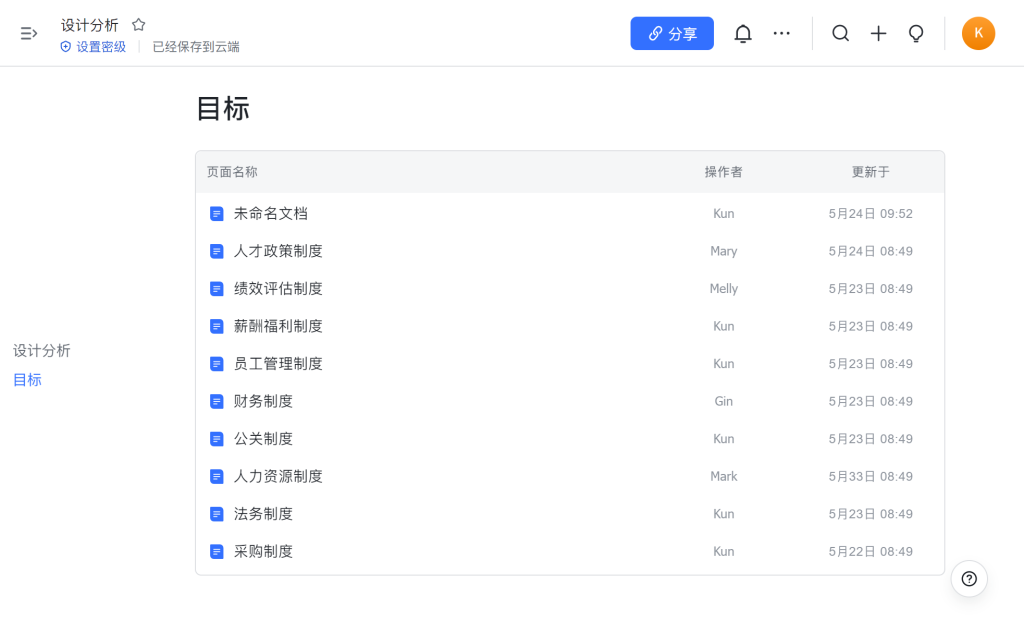Screen dimensions: 1024x633
Task: Select 目标 in the left outline
Action: pyautogui.click(x=27, y=380)
